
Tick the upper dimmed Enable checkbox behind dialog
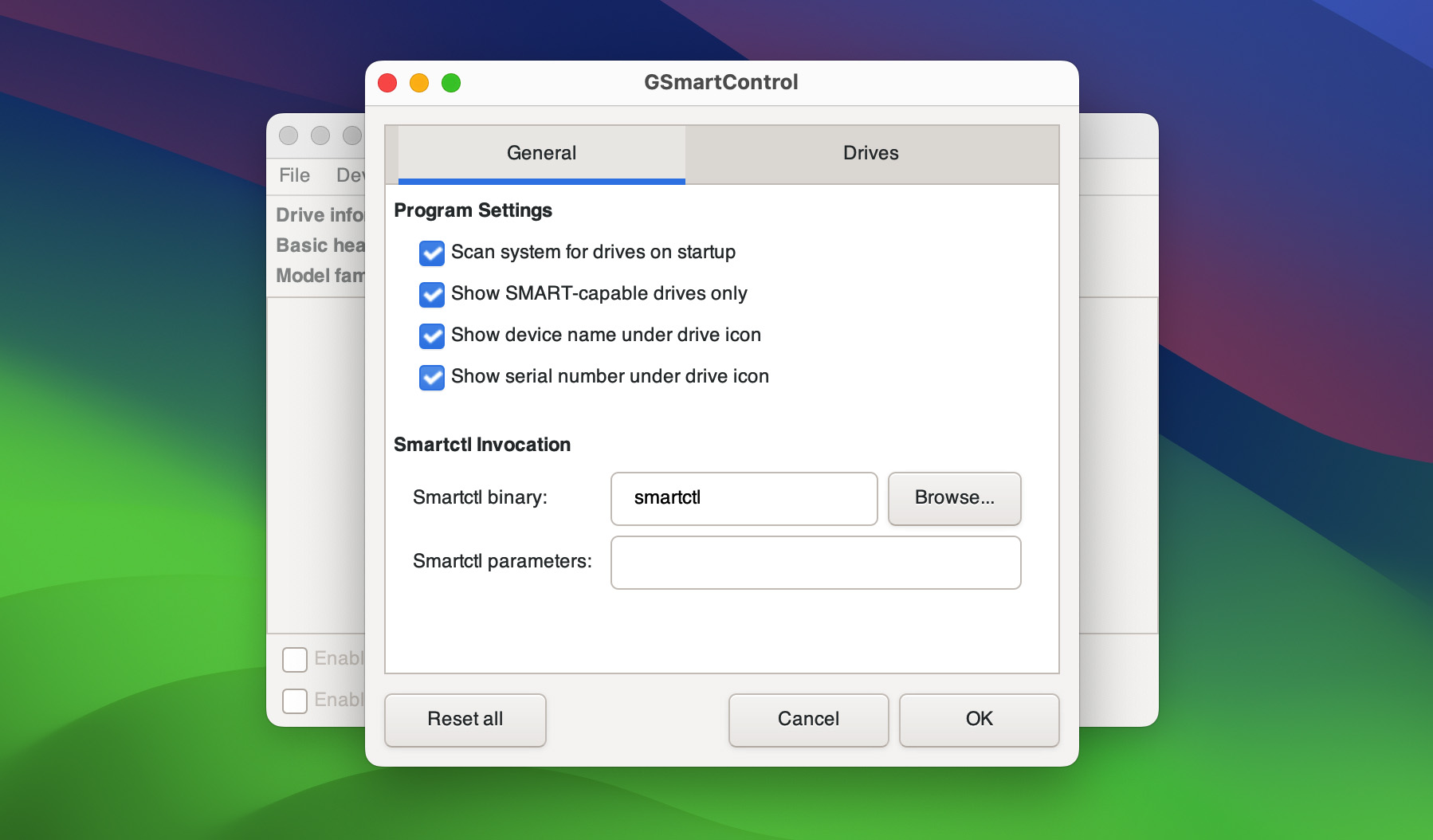295,659
